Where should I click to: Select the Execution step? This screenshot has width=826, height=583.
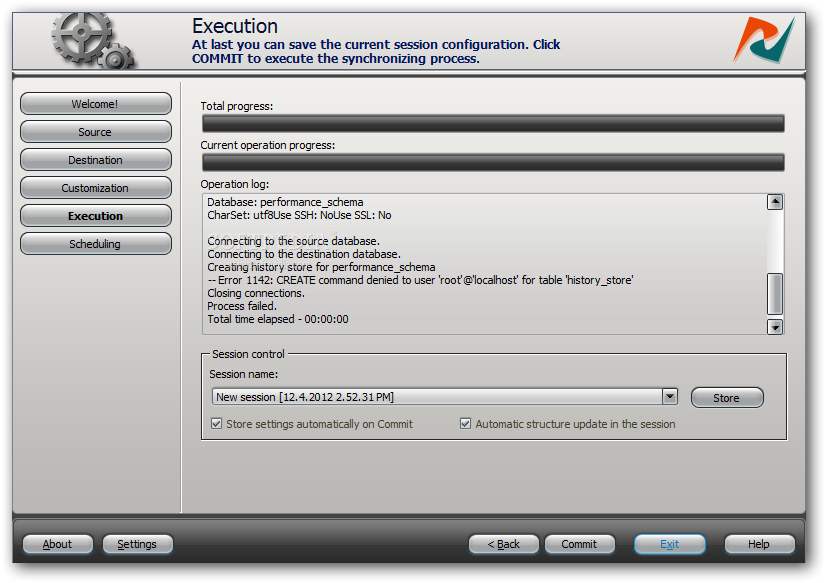tap(95, 215)
